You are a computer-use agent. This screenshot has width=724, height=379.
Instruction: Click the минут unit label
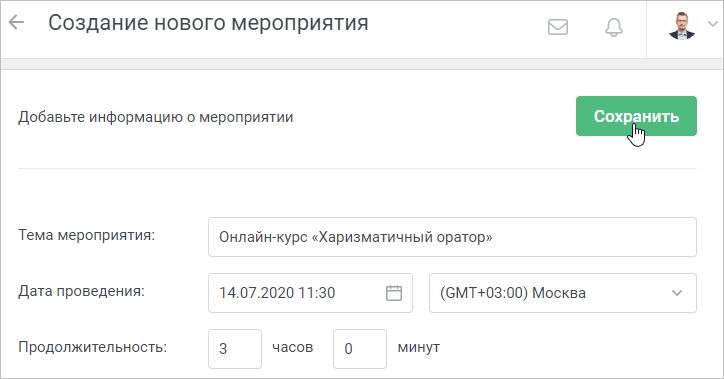click(418, 347)
